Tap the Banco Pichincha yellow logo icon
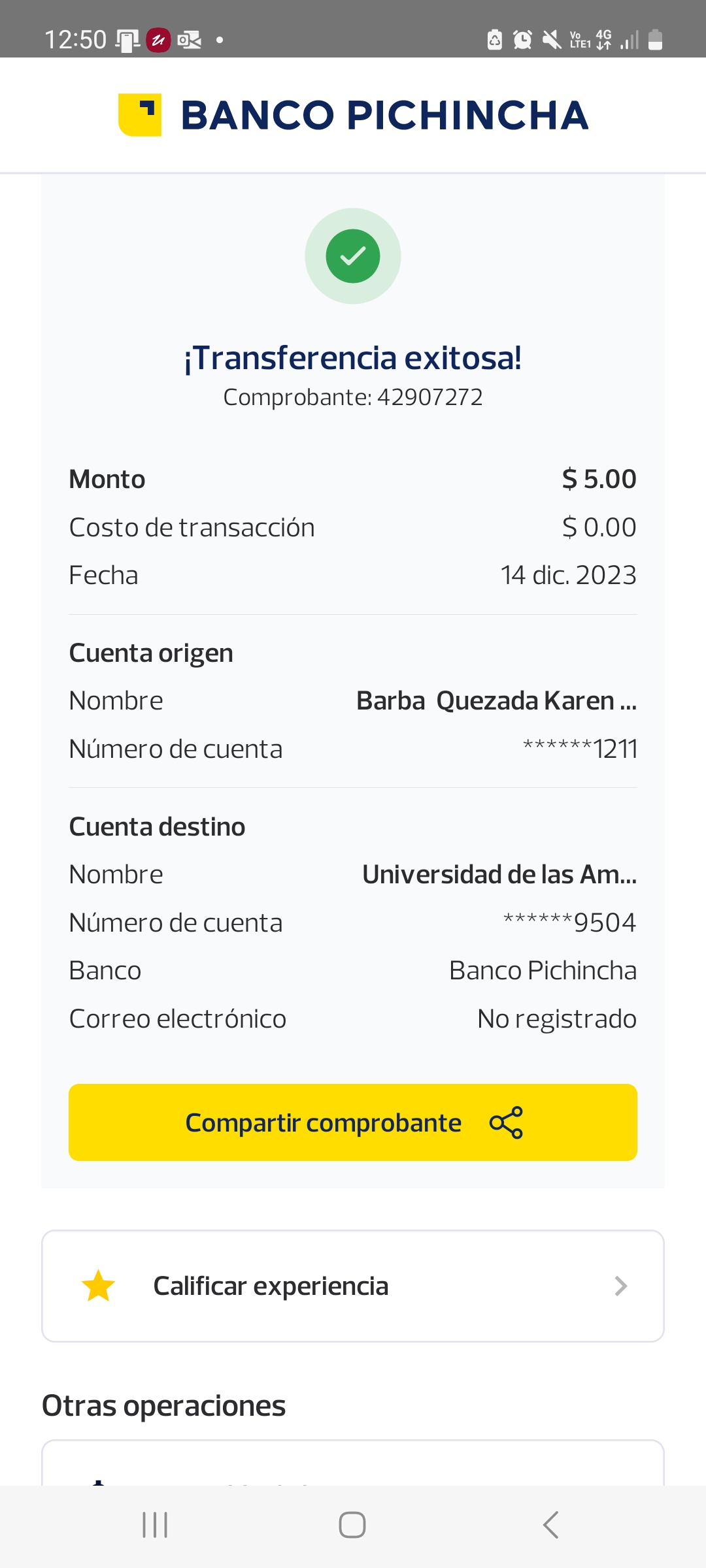 click(x=140, y=115)
